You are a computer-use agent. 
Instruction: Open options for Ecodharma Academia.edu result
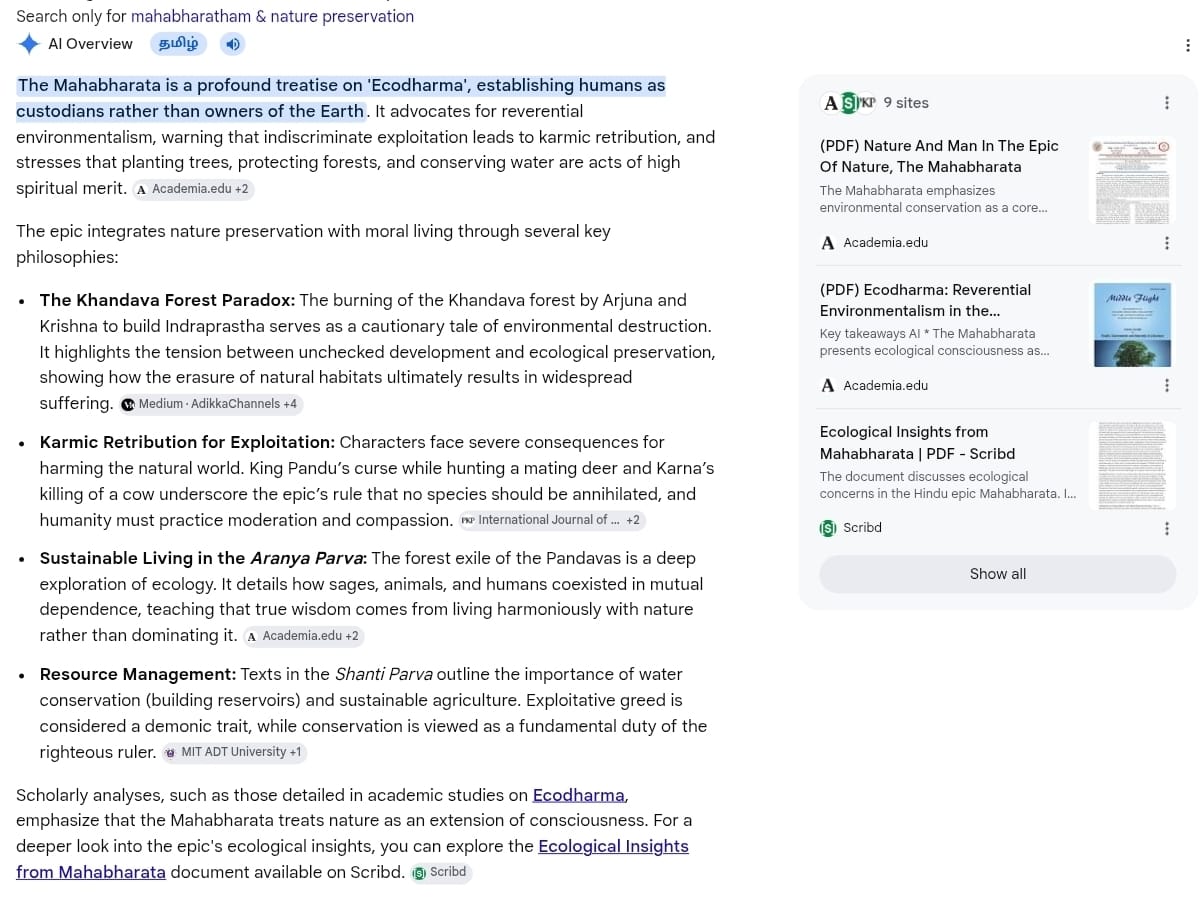click(1166, 386)
